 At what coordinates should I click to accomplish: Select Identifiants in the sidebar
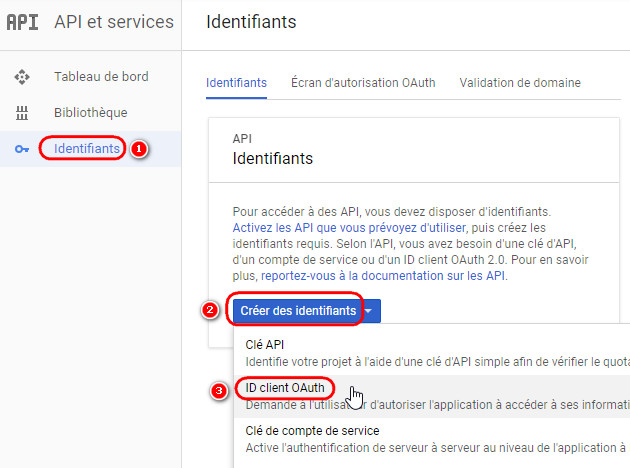(x=86, y=149)
